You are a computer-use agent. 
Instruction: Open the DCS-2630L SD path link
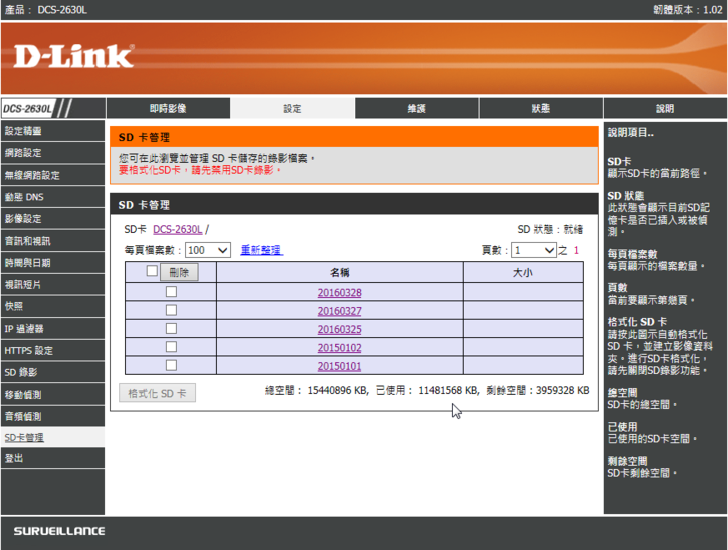pos(177,229)
